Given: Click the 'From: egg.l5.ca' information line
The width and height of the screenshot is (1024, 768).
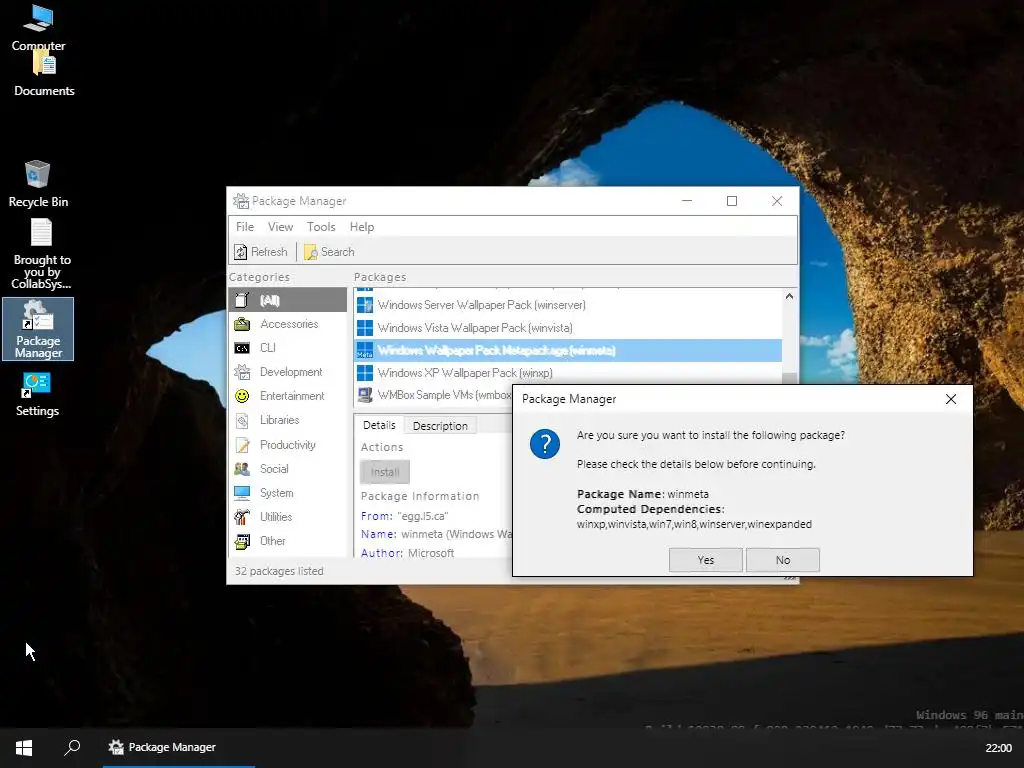Looking at the screenshot, I should 405,516.
